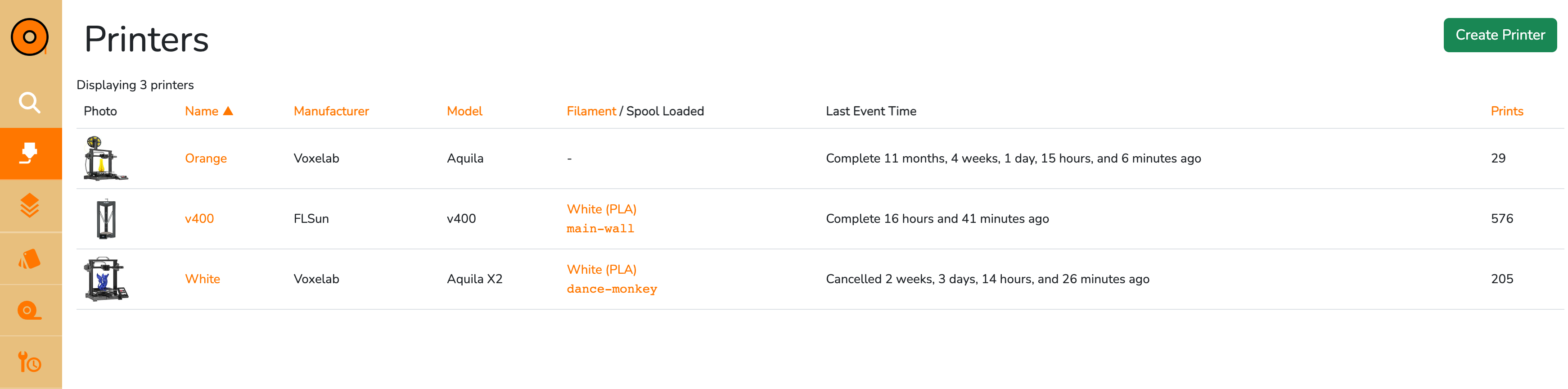Open the dance-monkey spool link
The image size is (1568, 389).
tap(612, 289)
